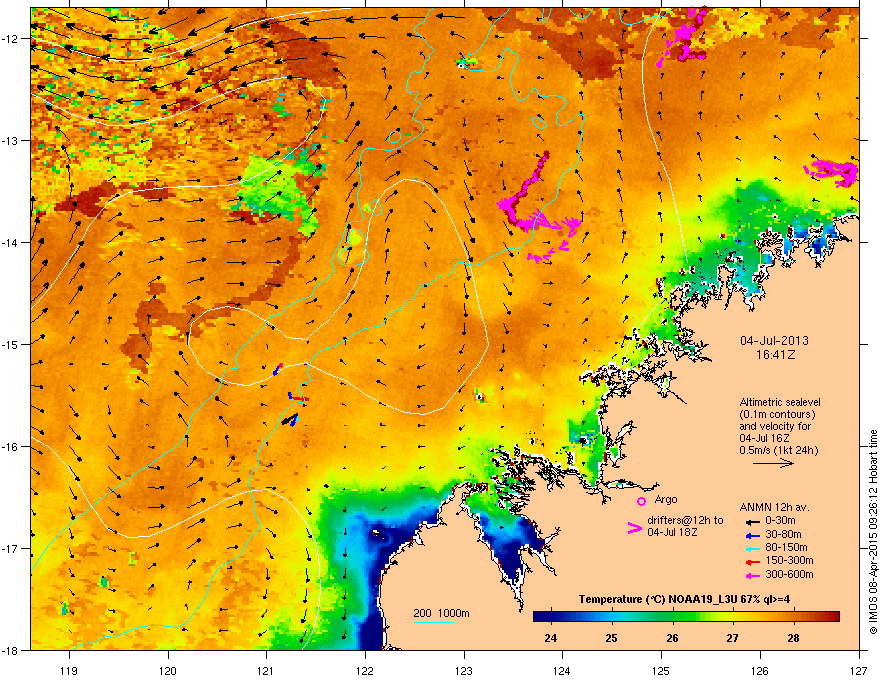Click the latitude axis label '-13'
The width and height of the screenshot is (880, 680).
point(10,141)
